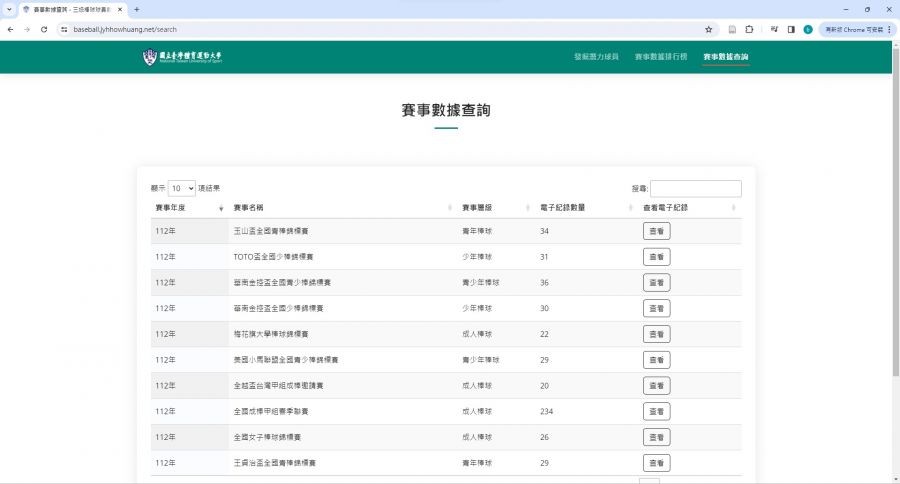Click 查看 button for 梅花旗大學棒球錦標賽
This screenshot has height=484, width=900.
[x=656, y=334]
